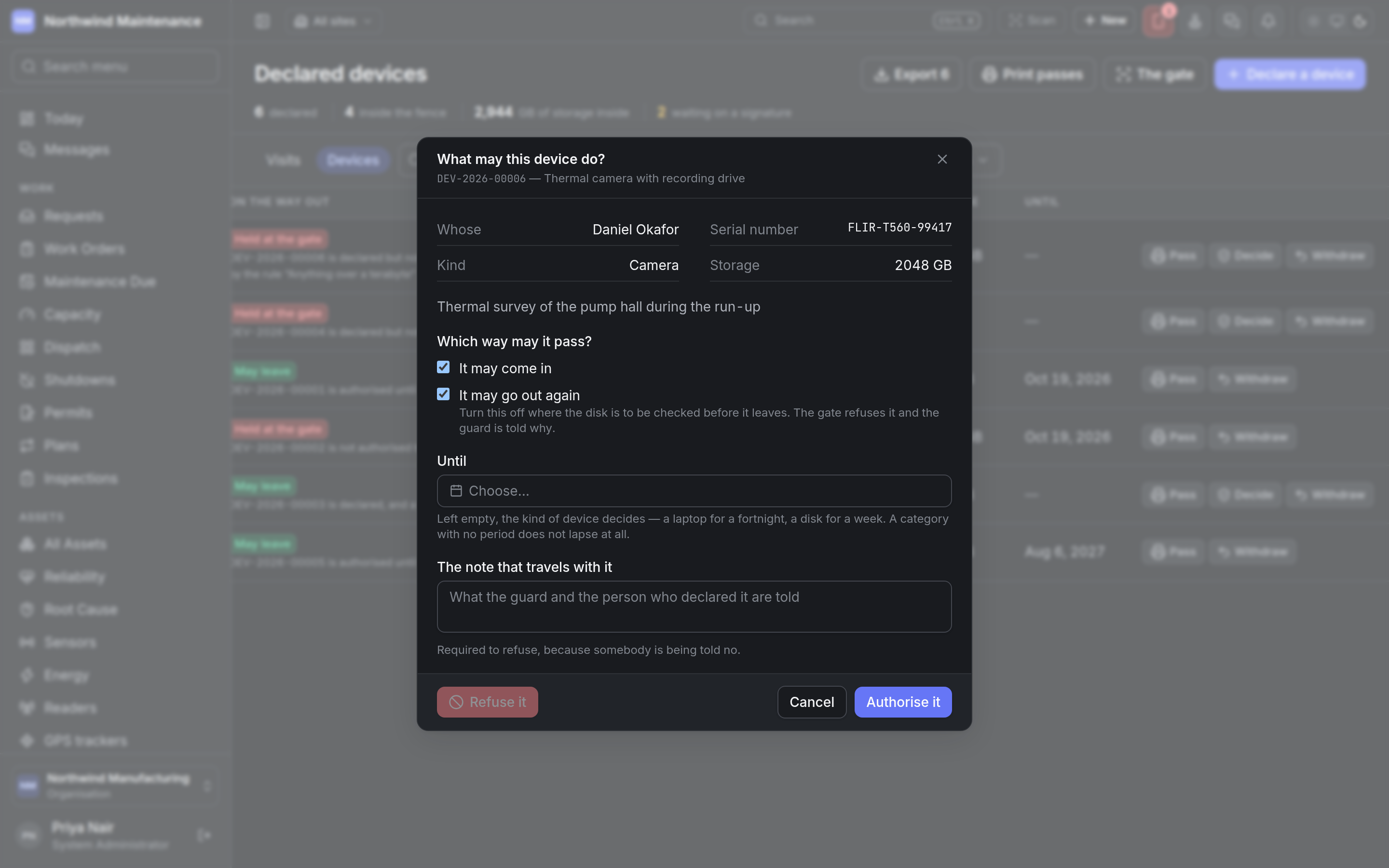The image size is (1389, 868).
Task: Click the Refuse it button
Action: tap(487, 702)
